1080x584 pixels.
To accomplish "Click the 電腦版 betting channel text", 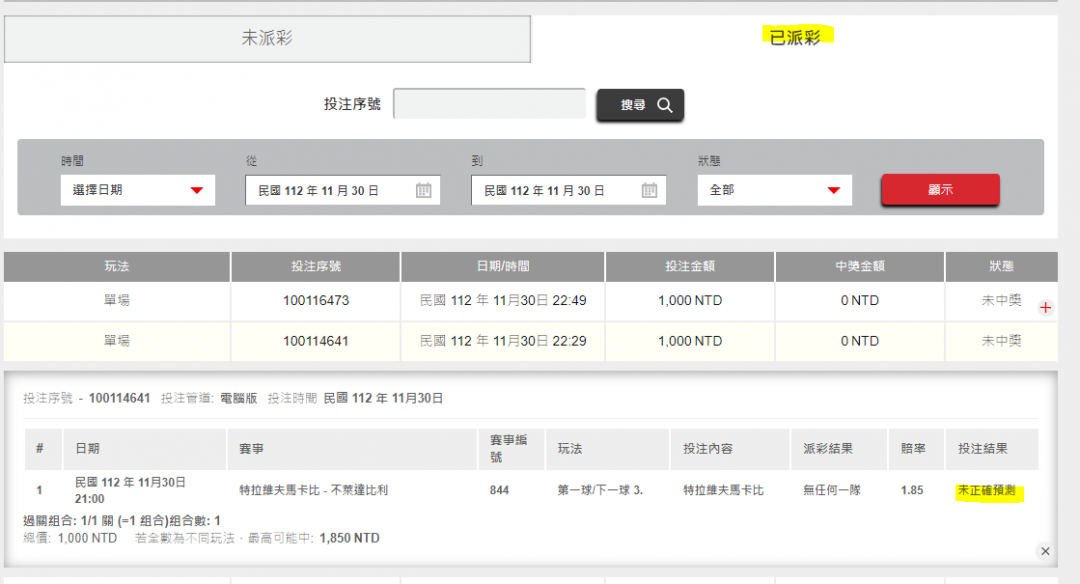I will 238,399.
